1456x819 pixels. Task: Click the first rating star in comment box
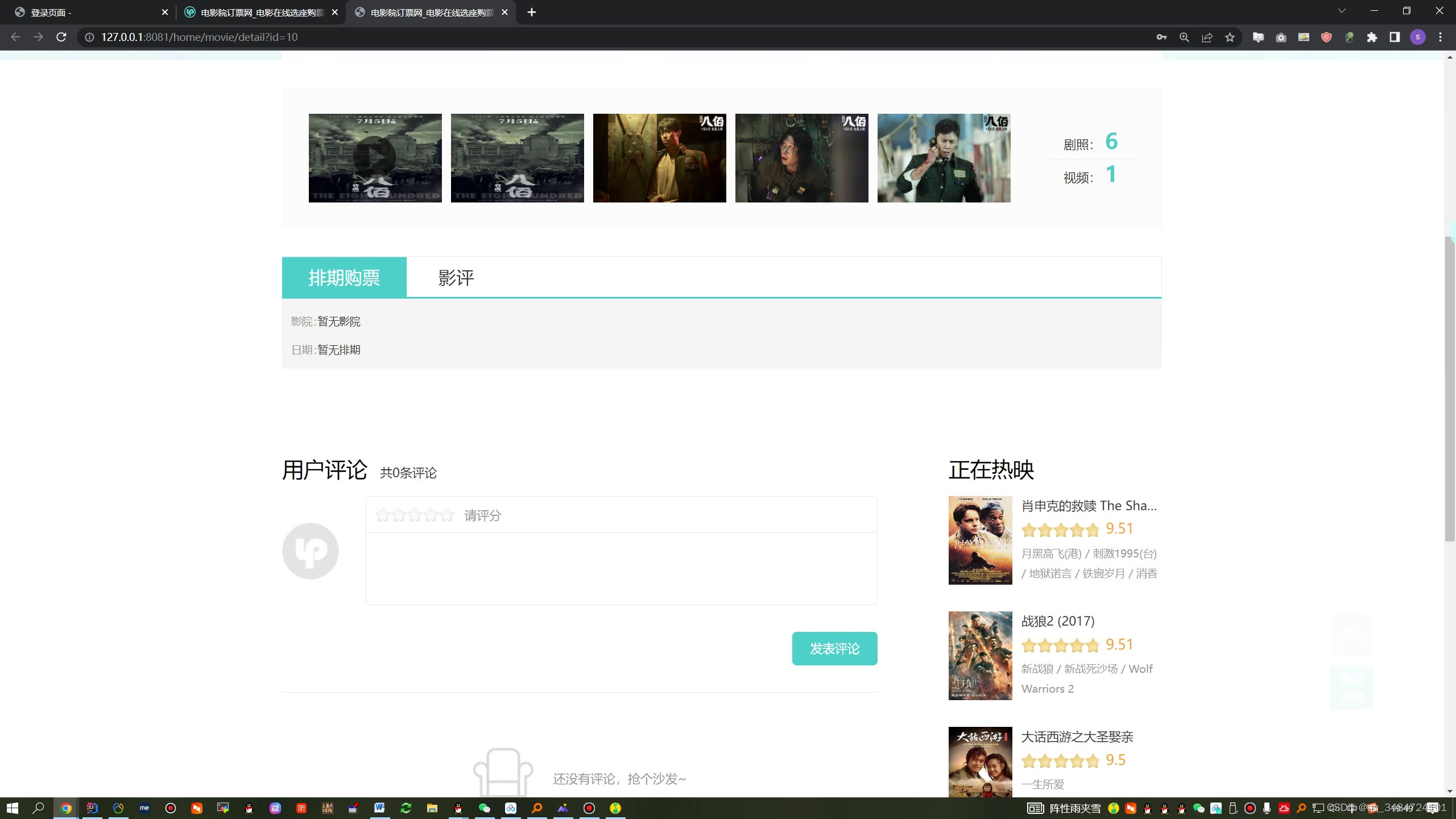383,515
